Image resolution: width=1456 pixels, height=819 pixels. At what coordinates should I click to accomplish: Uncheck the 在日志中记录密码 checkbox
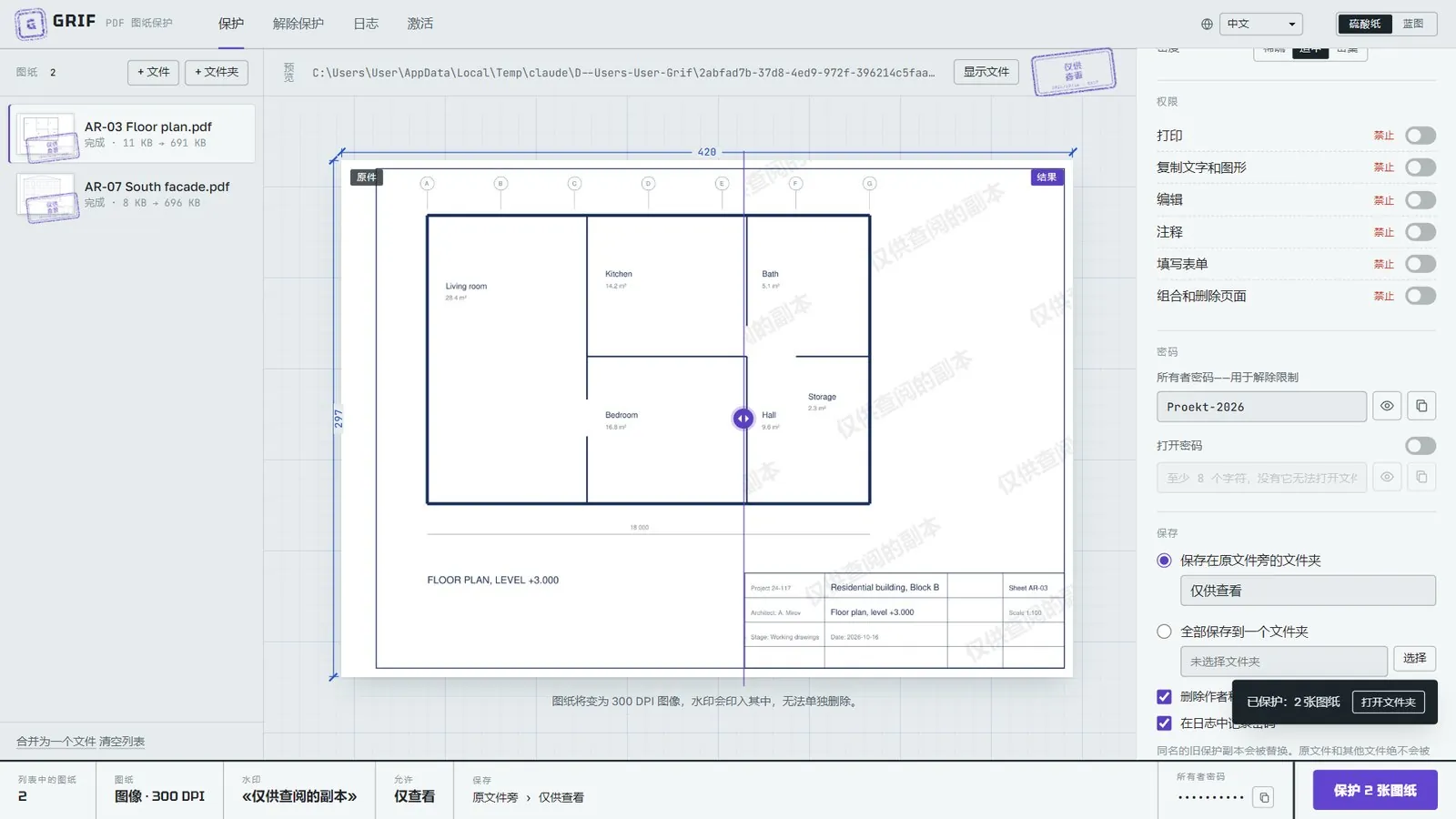1164,723
